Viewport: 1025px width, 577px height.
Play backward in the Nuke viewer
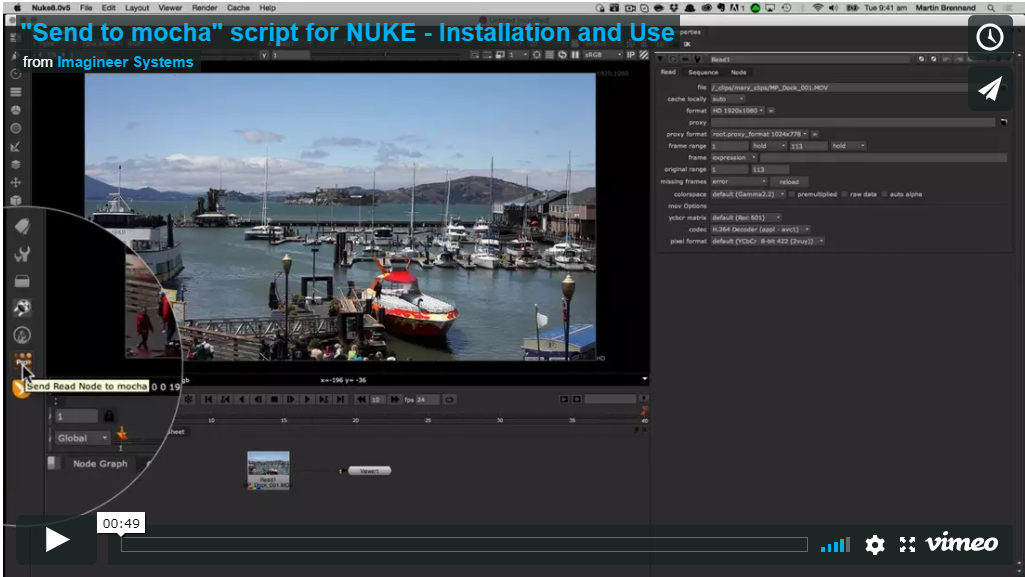242,399
